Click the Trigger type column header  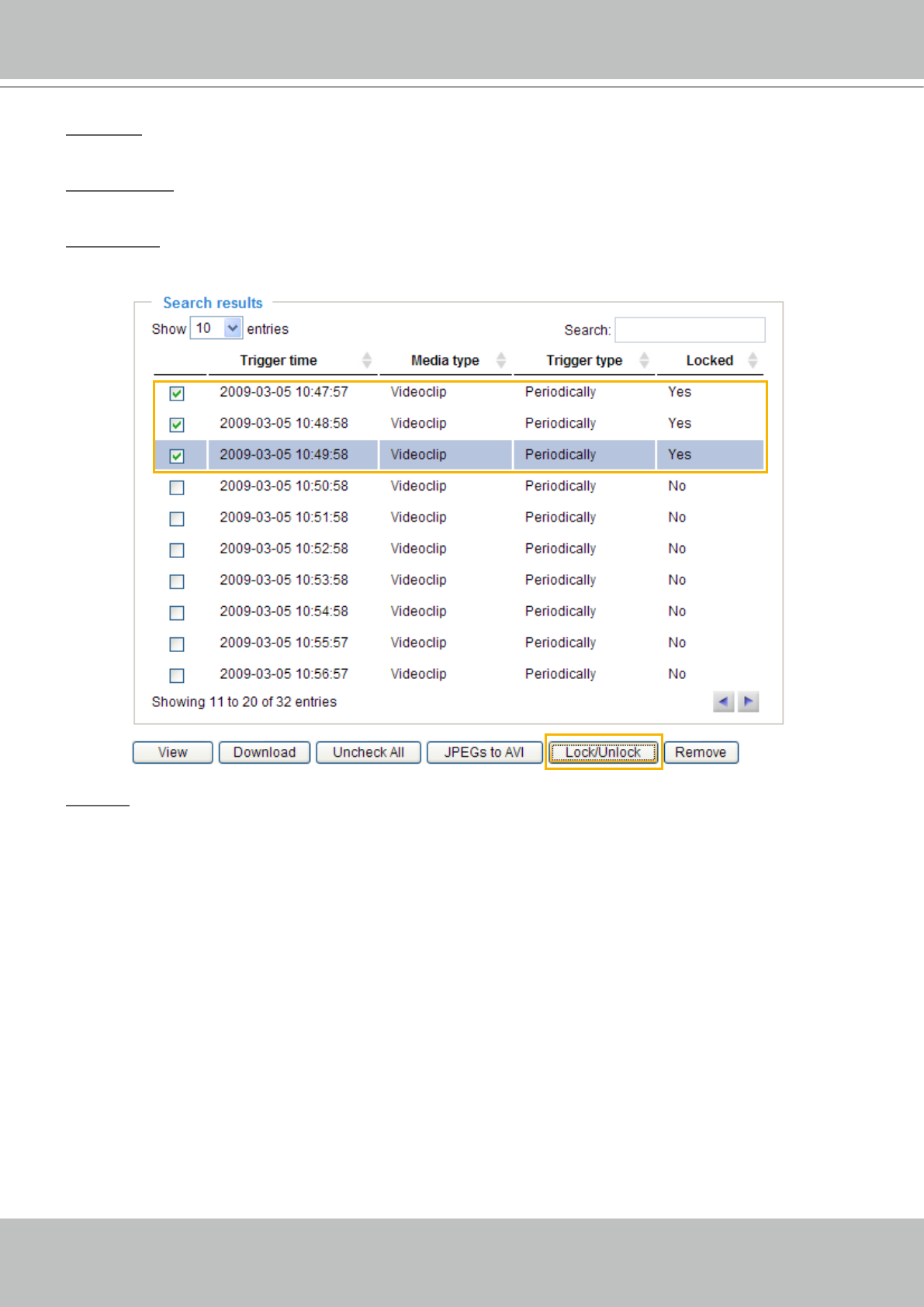click(x=584, y=360)
